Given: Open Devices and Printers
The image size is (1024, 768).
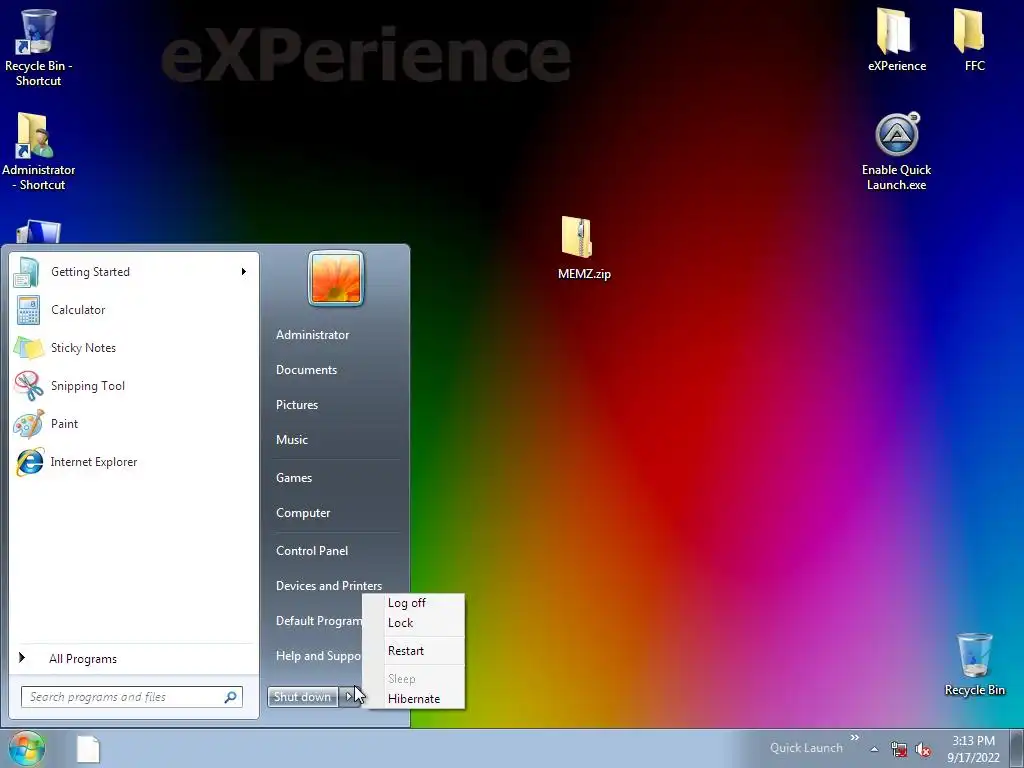Looking at the screenshot, I should pyautogui.click(x=328, y=586).
